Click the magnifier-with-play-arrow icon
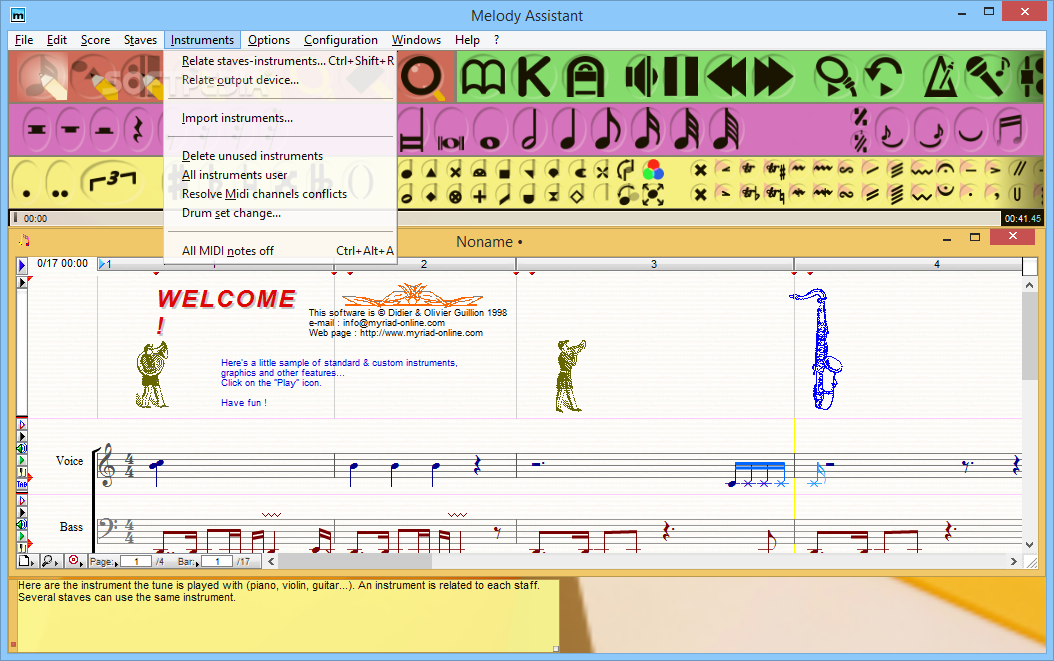The width and height of the screenshot is (1054, 661). pos(835,77)
